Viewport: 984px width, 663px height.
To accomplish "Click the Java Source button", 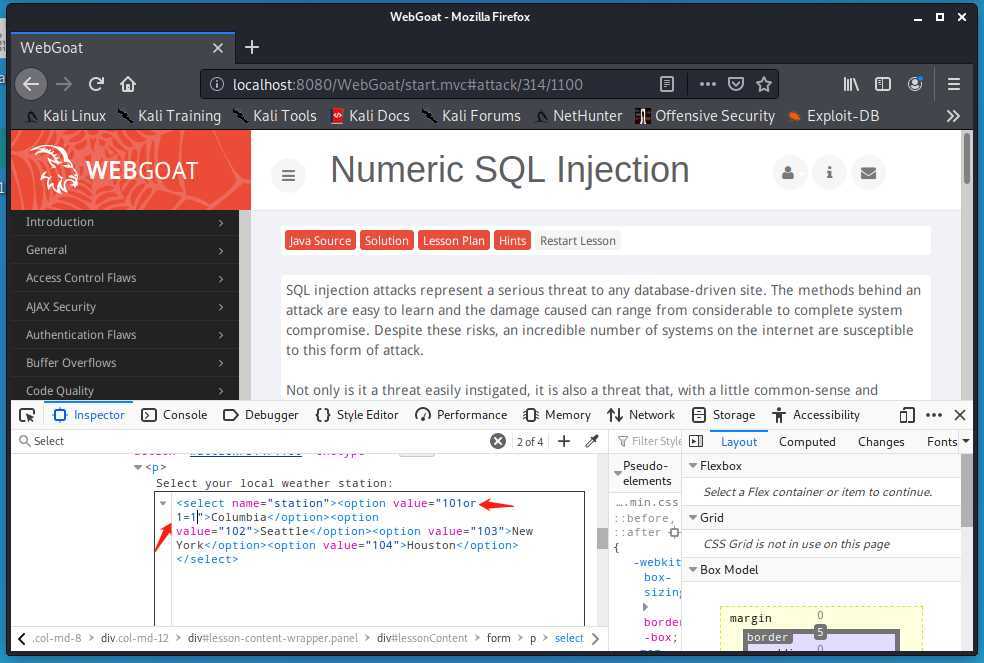I will [x=319, y=240].
